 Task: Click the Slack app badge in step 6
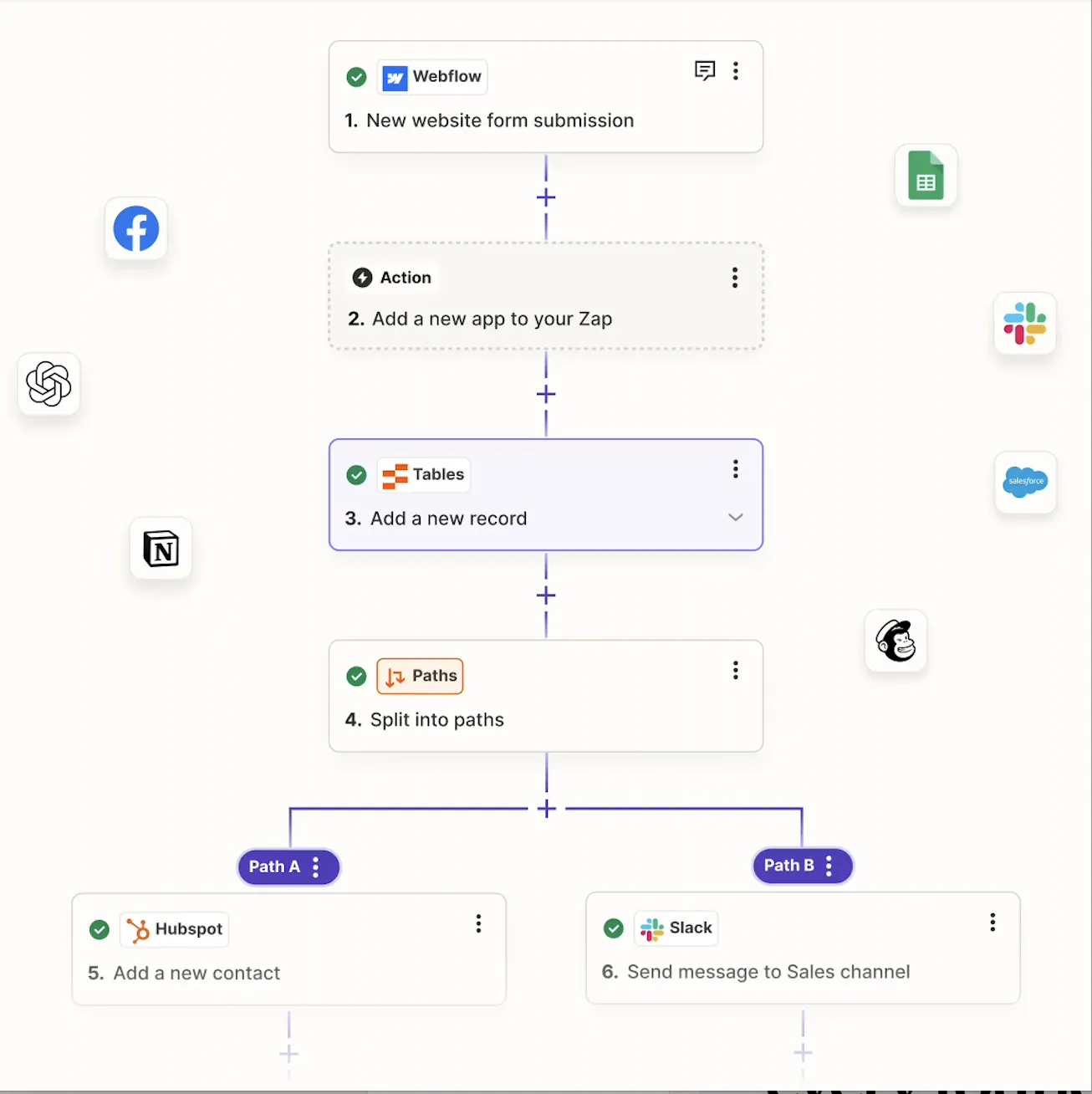coord(676,928)
